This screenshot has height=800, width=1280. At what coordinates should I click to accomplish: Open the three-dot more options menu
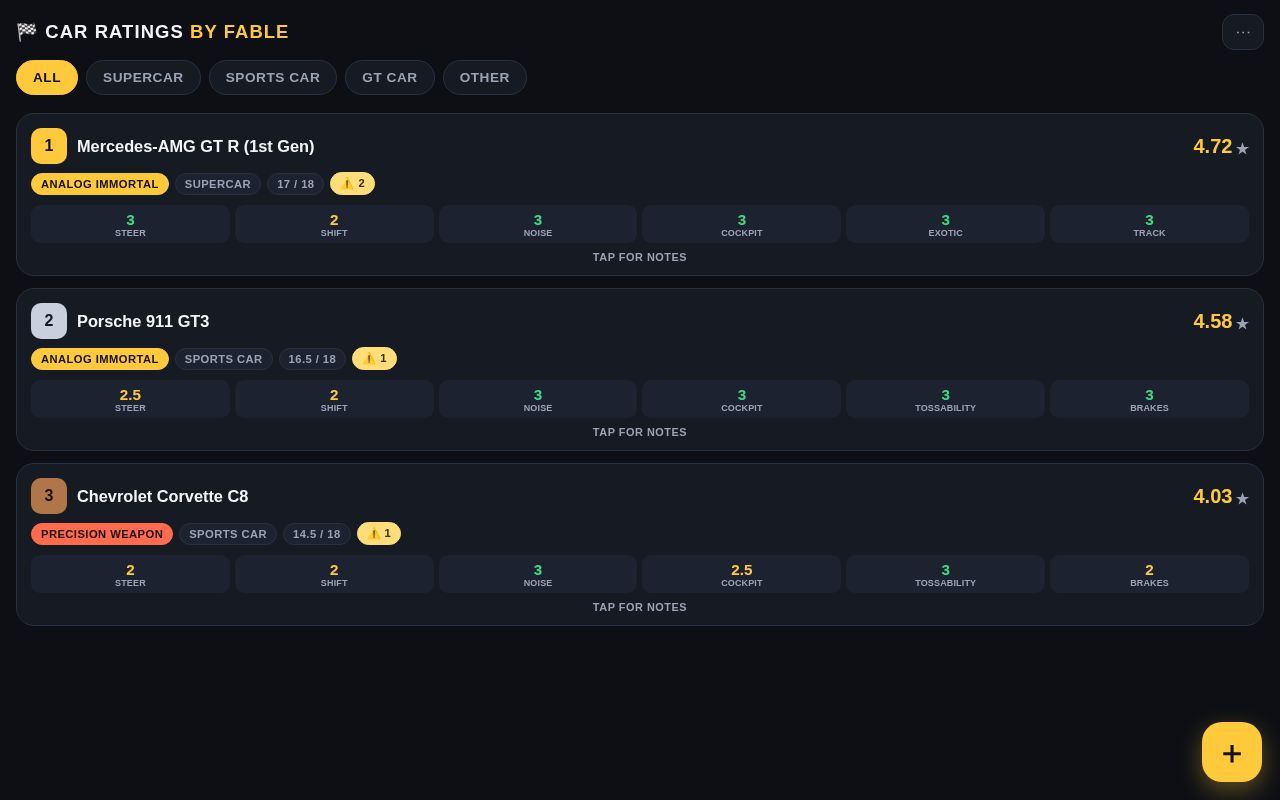(x=1243, y=32)
